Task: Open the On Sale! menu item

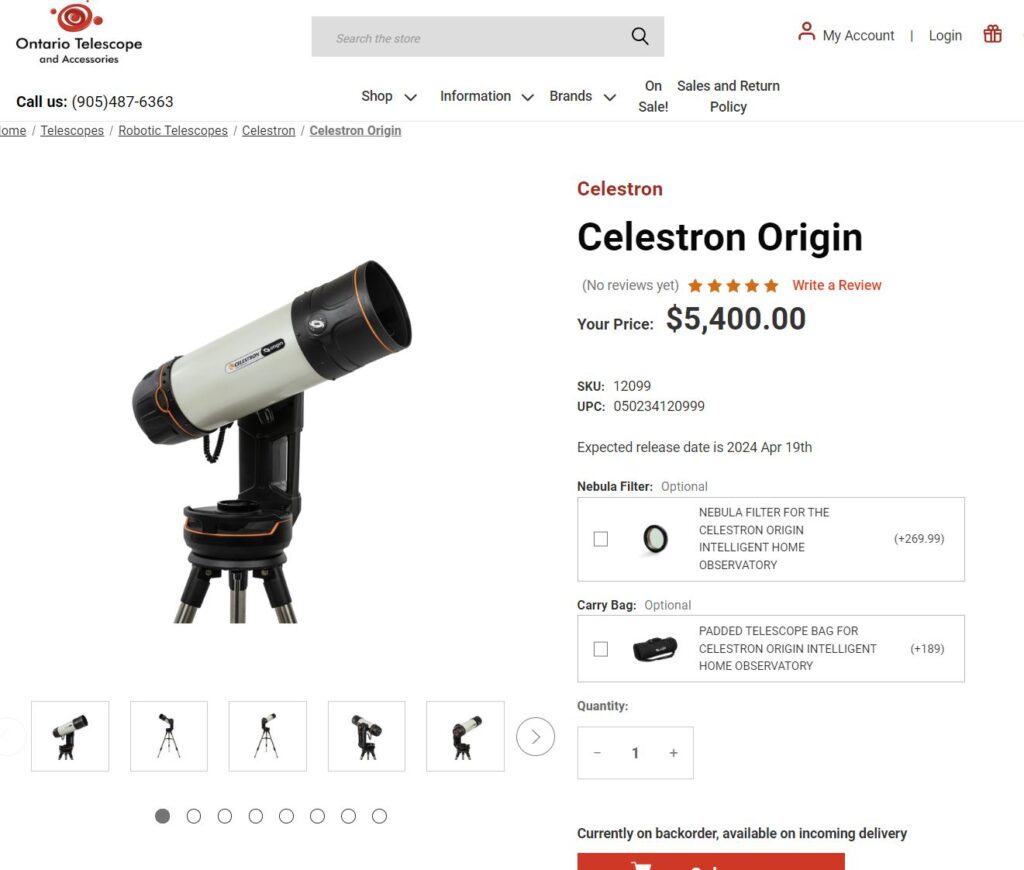Action: 653,96
